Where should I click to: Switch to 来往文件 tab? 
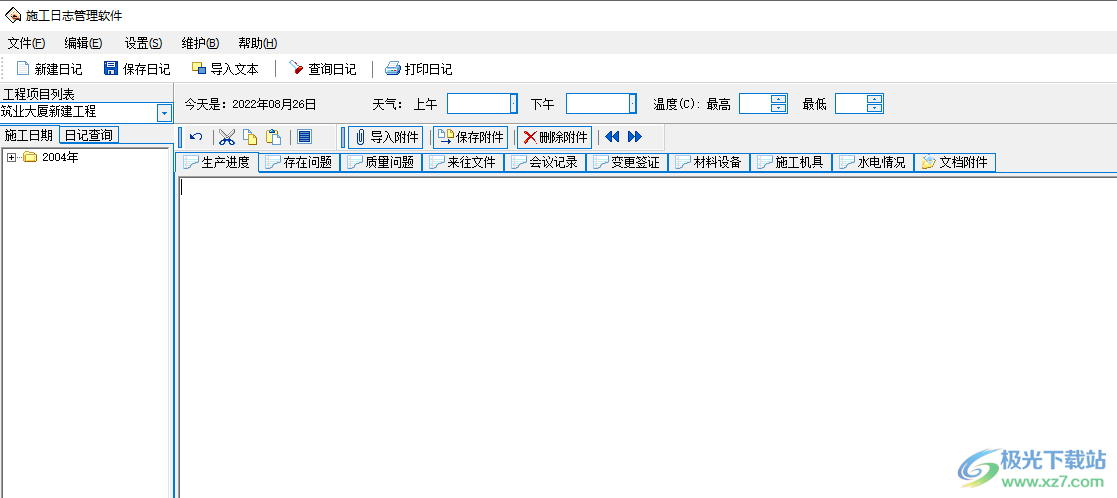pyautogui.click(x=463, y=162)
